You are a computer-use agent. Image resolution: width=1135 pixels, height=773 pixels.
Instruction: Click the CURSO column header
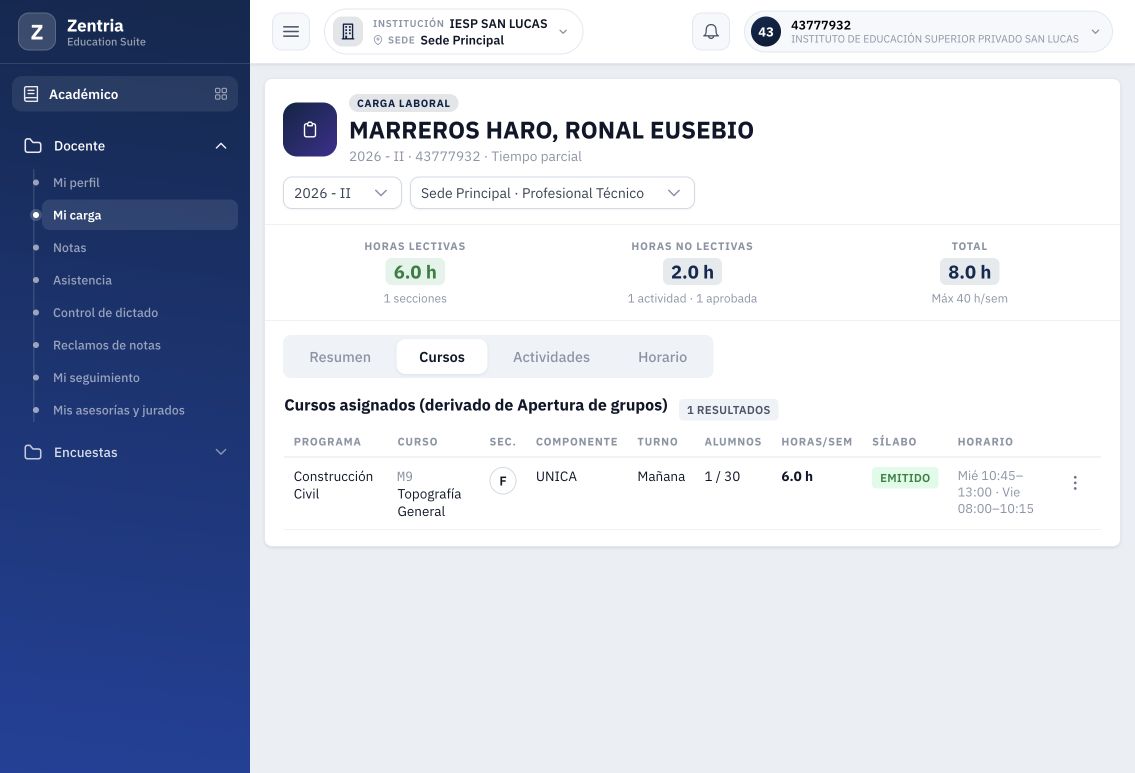point(418,442)
